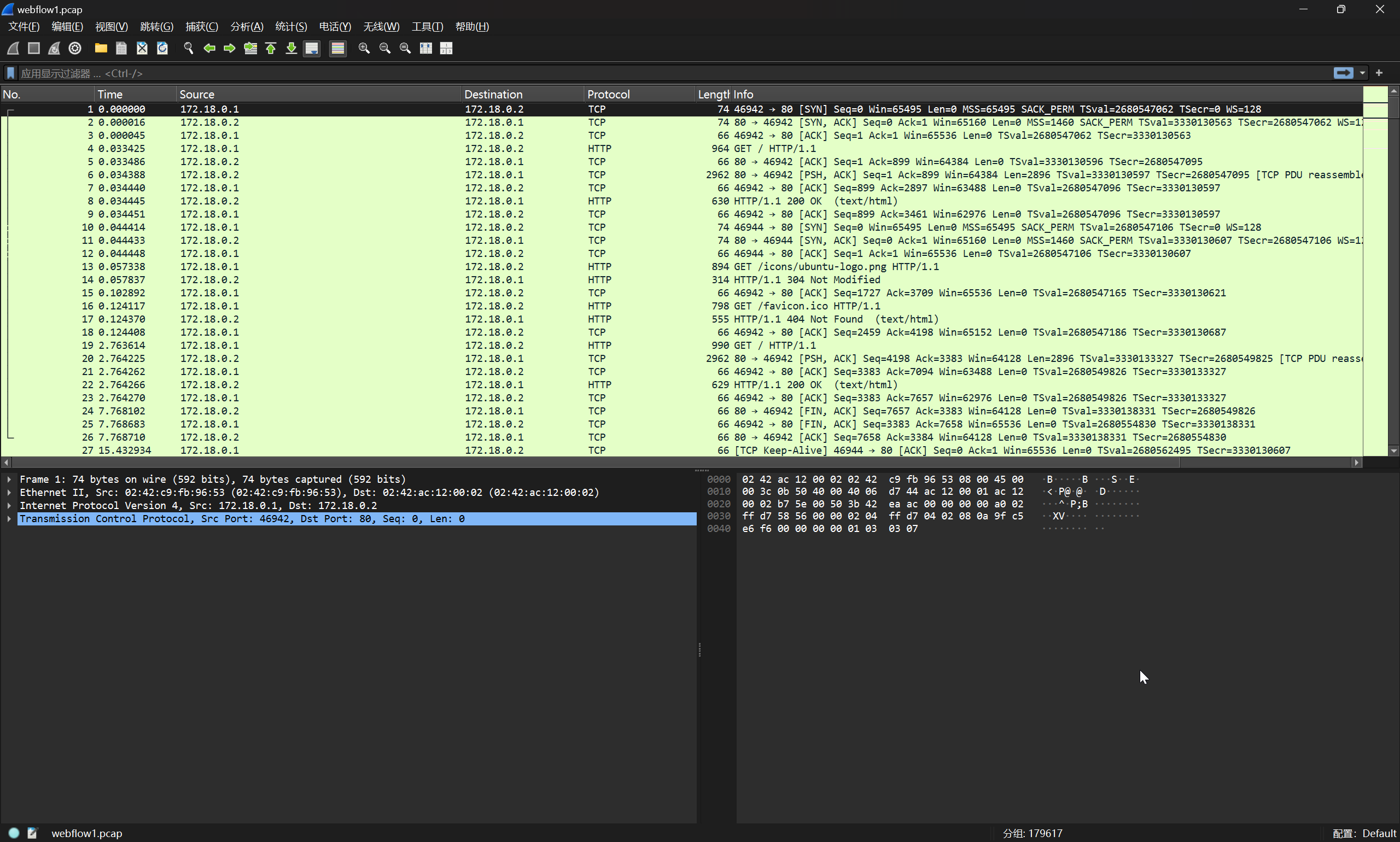
Task: Apply the display filter arrow button
Action: coord(1343,73)
